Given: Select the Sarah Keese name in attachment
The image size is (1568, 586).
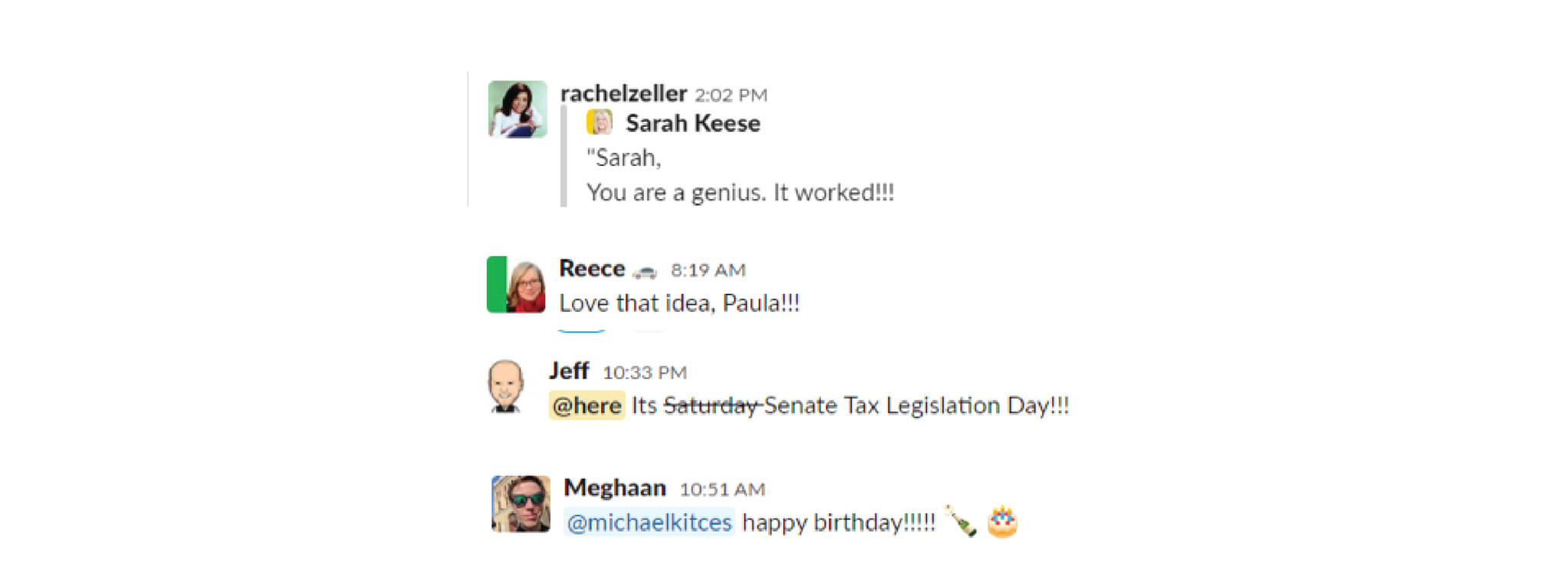Looking at the screenshot, I should click(x=693, y=123).
